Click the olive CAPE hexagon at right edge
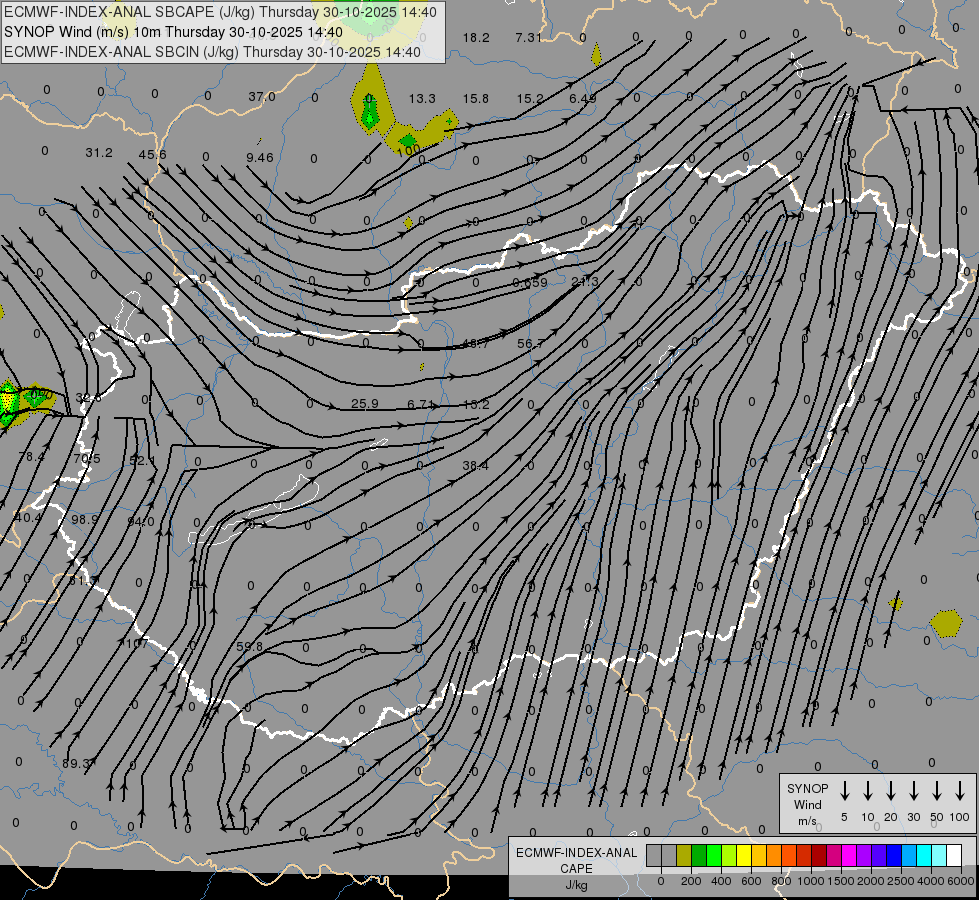979x900 pixels. click(x=945, y=623)
